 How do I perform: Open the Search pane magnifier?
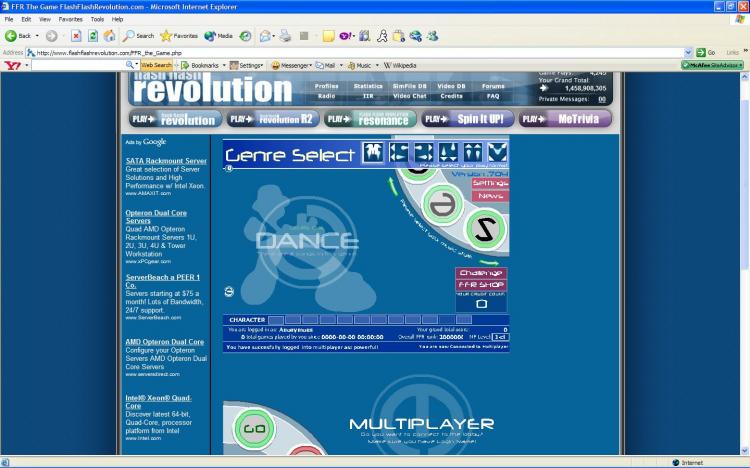tap(138, 36)
